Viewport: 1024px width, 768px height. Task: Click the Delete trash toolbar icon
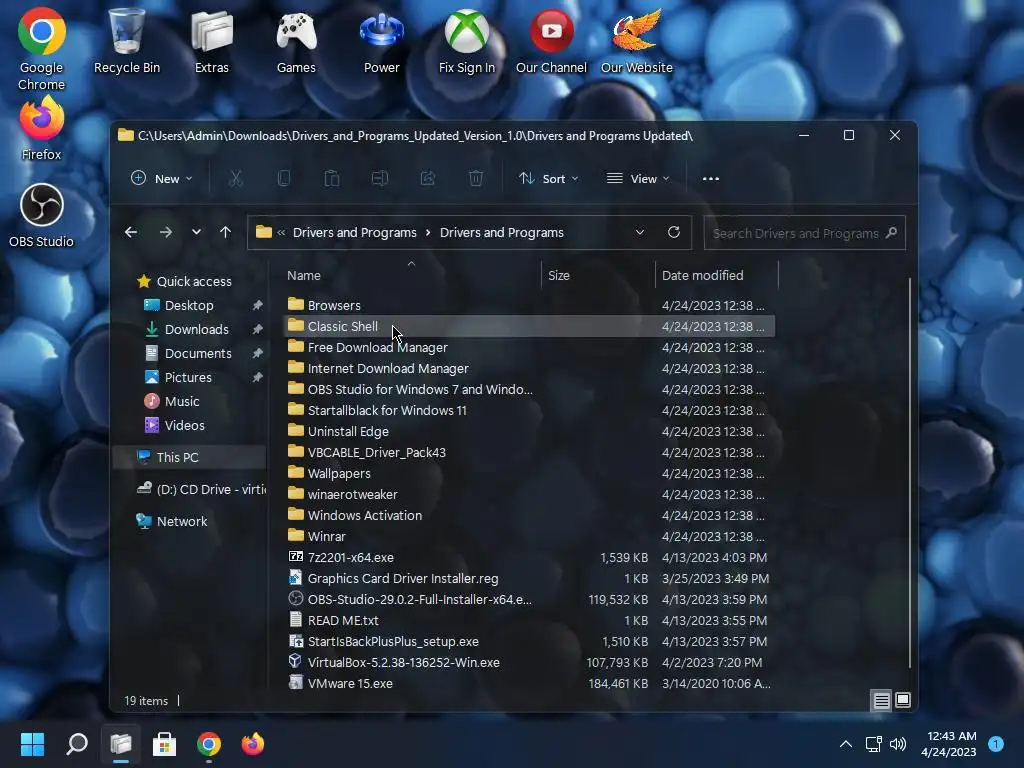[476, 178]
